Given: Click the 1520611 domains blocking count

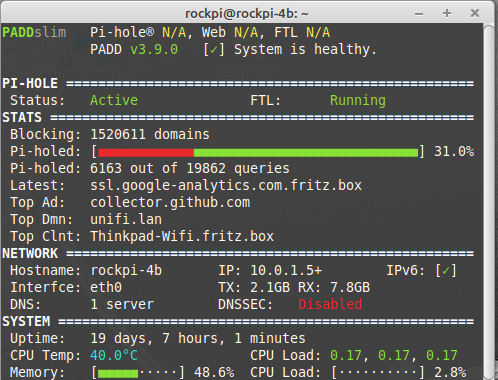Looking at the screenshot, I should [x=150, y=134].
